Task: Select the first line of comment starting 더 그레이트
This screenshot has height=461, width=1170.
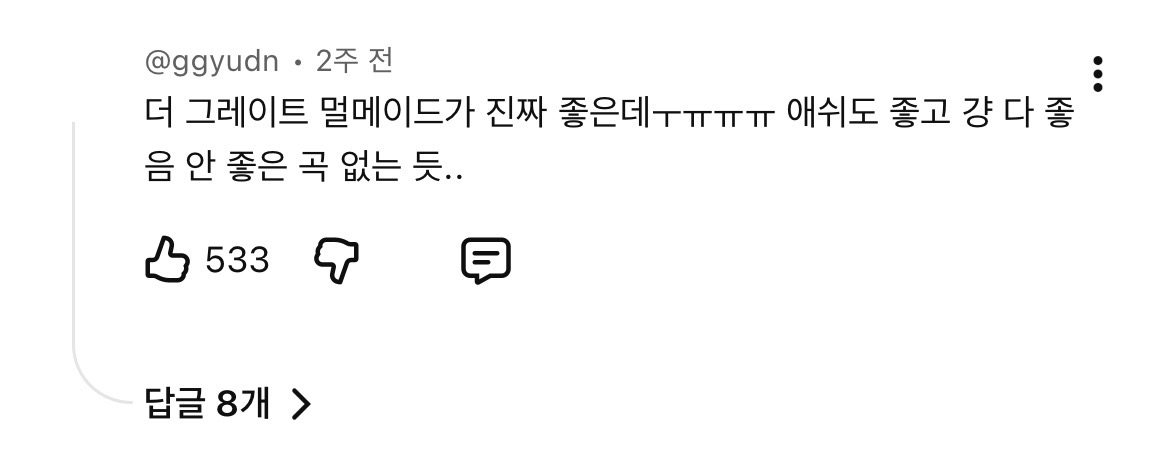Action: [608, 114]
